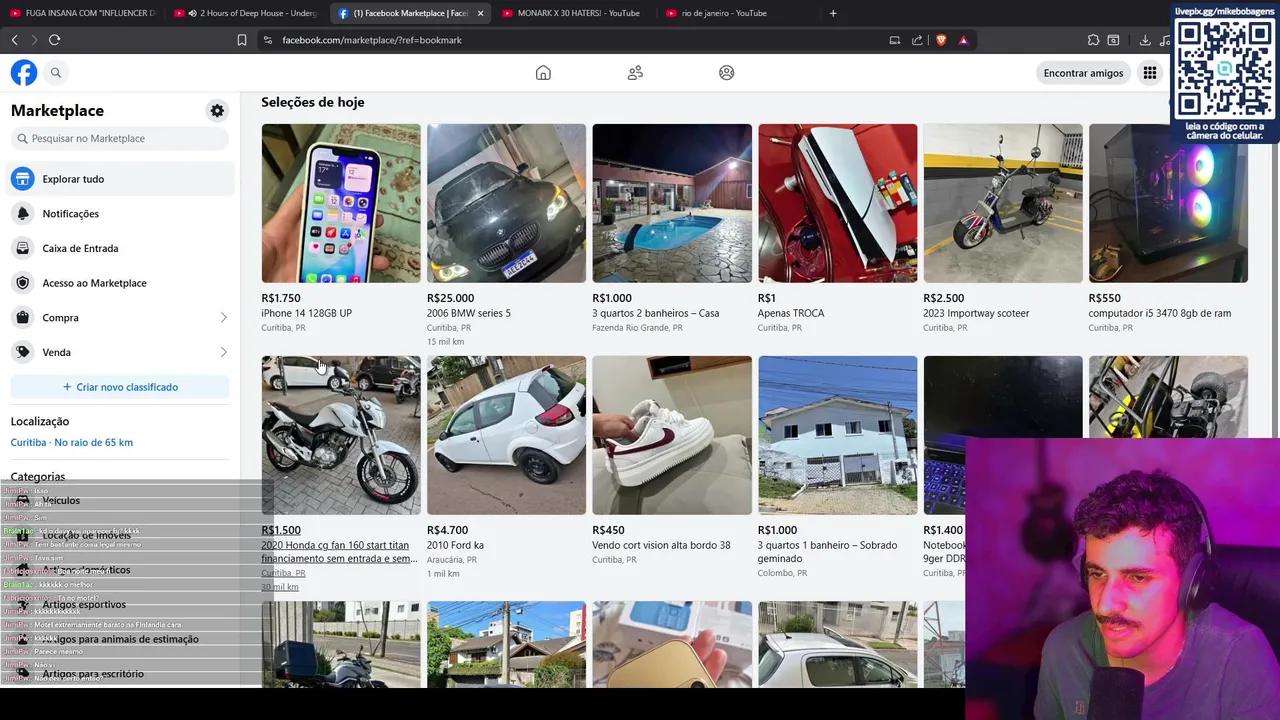Open Brave Shields lion icon
The width and height of the screenshot is (1280, 720).
coord(941,40)
